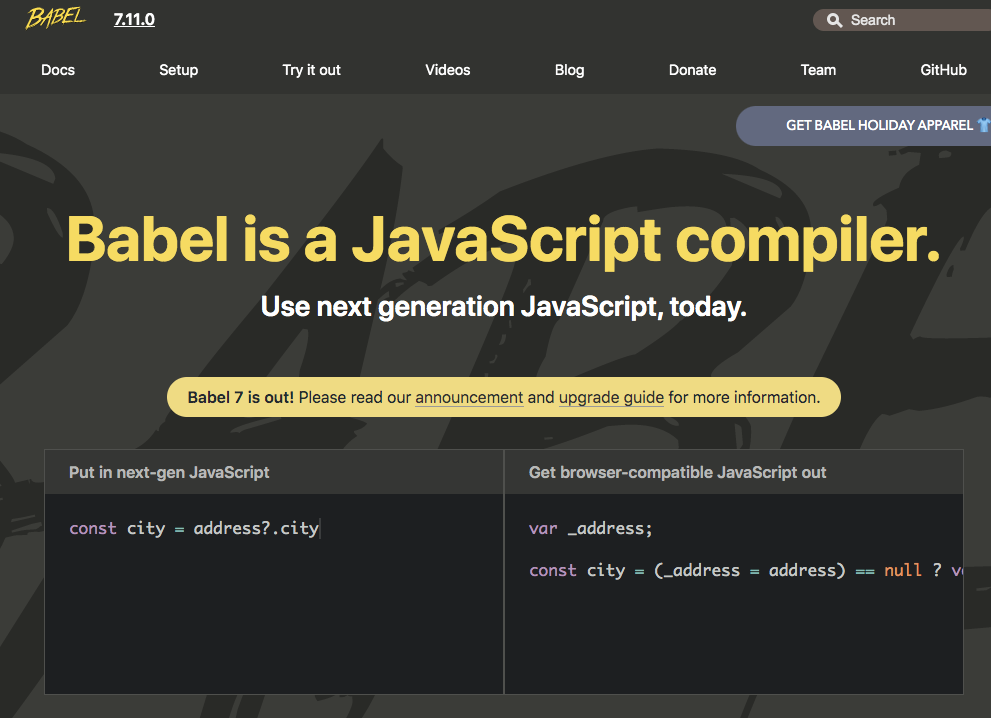Open the 7.11.0 version link
991x718 pixels.
(134, 20)
